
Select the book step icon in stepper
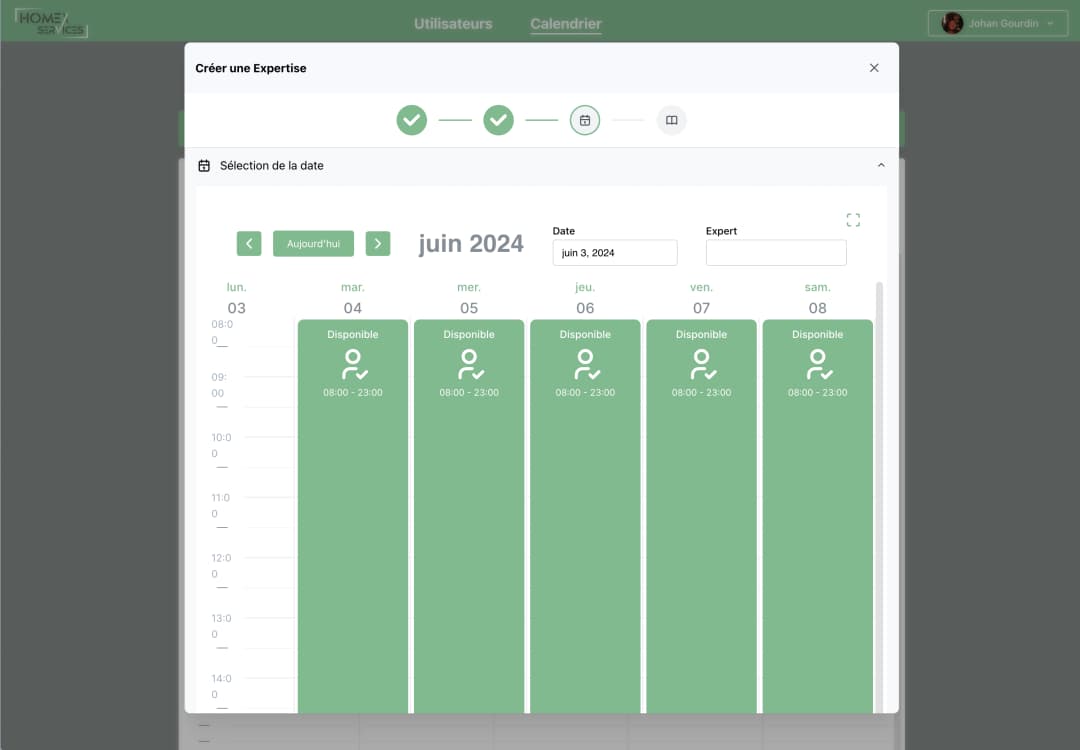672,120
